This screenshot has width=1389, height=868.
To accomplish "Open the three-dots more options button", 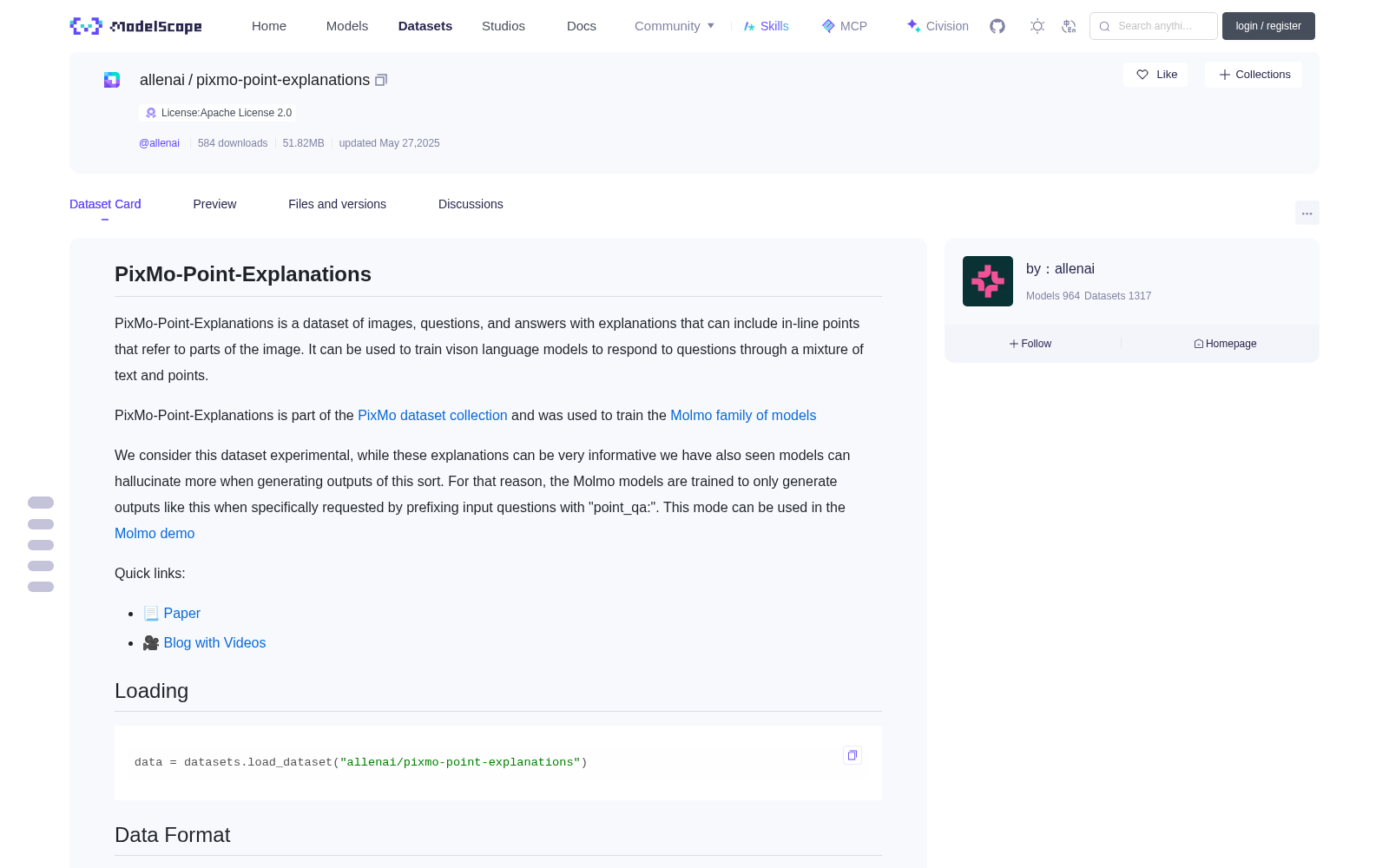I will tap(1307, 213).
